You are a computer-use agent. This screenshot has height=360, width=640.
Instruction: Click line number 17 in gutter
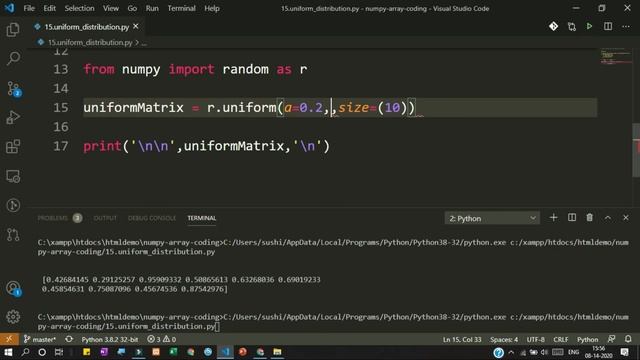point(61,146)
